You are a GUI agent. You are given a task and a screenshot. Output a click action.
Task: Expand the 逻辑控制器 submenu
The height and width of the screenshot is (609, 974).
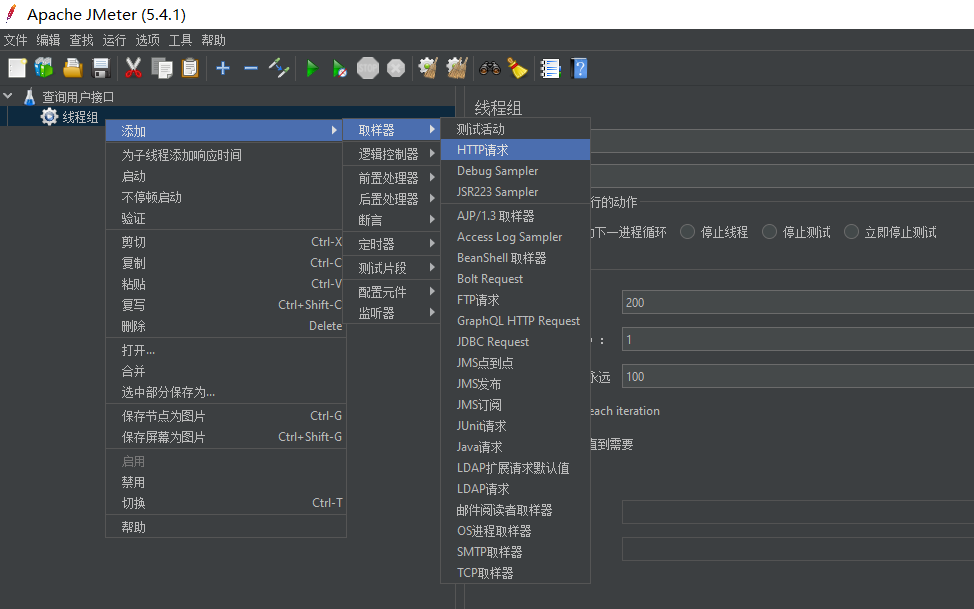tap(391, 153)
